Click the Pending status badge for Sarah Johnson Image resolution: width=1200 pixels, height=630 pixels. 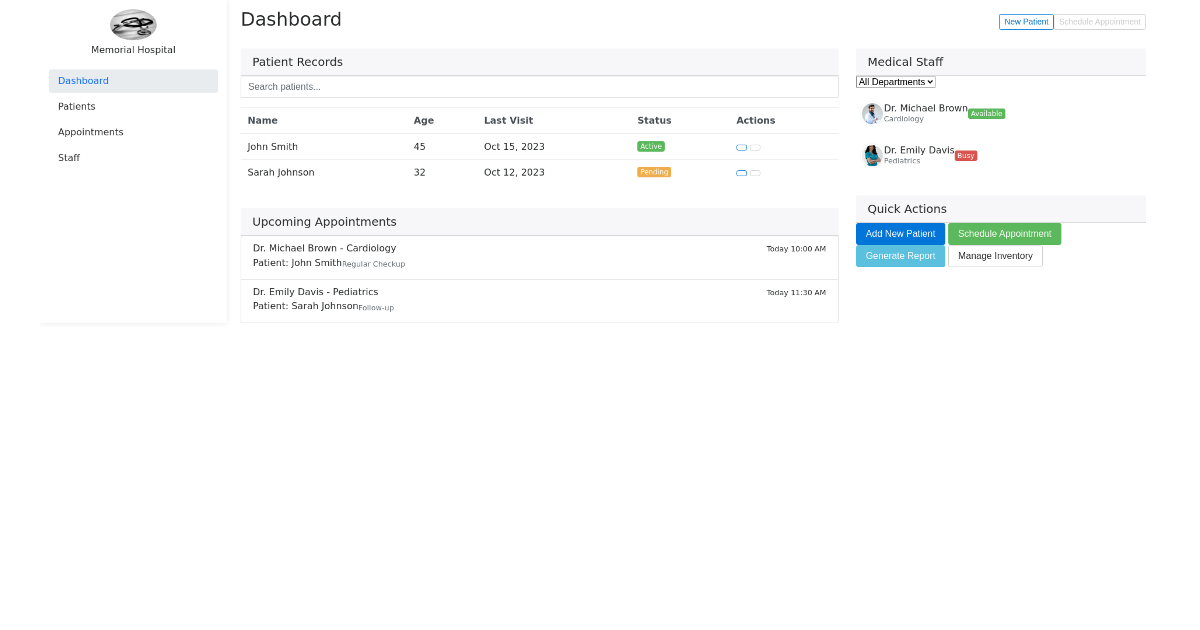click(x=654, y=171)
